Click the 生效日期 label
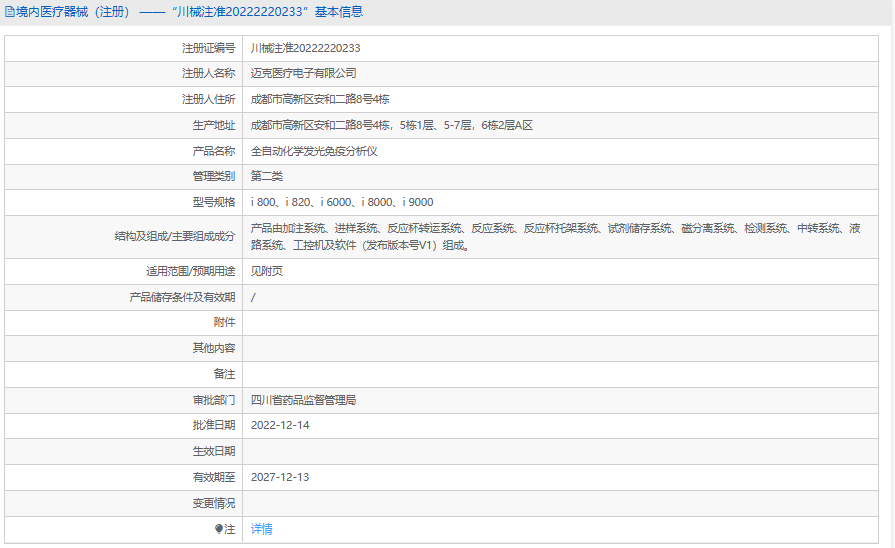The width and height of the screenshot is (895, 548). coord(213,452)
